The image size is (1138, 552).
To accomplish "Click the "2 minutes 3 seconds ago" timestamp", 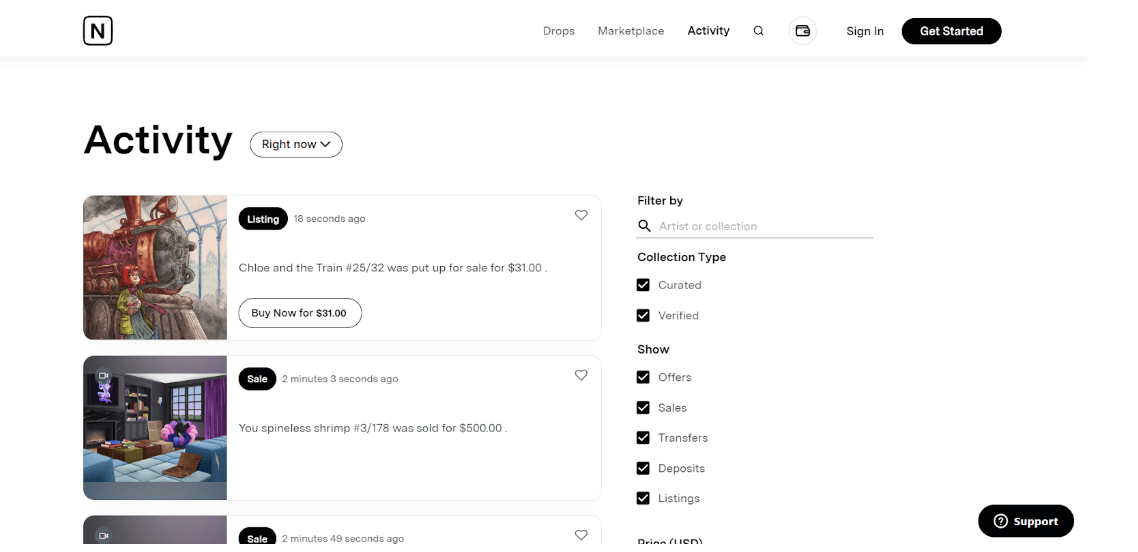I will [340, 379].
